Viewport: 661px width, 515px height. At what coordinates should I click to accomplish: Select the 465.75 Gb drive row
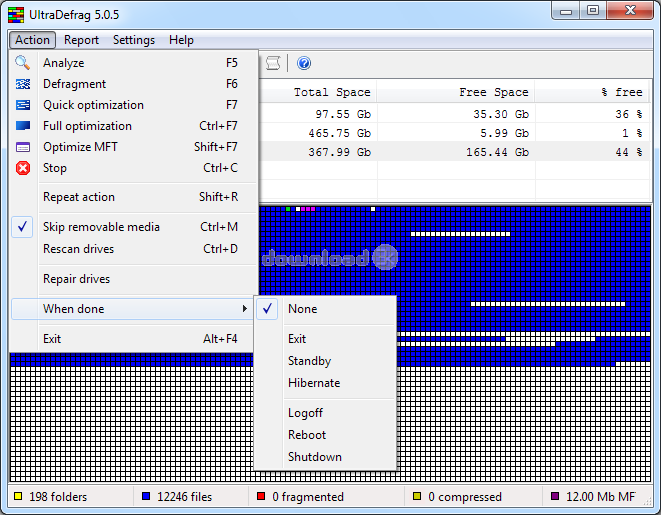click(x=454, y=133)
